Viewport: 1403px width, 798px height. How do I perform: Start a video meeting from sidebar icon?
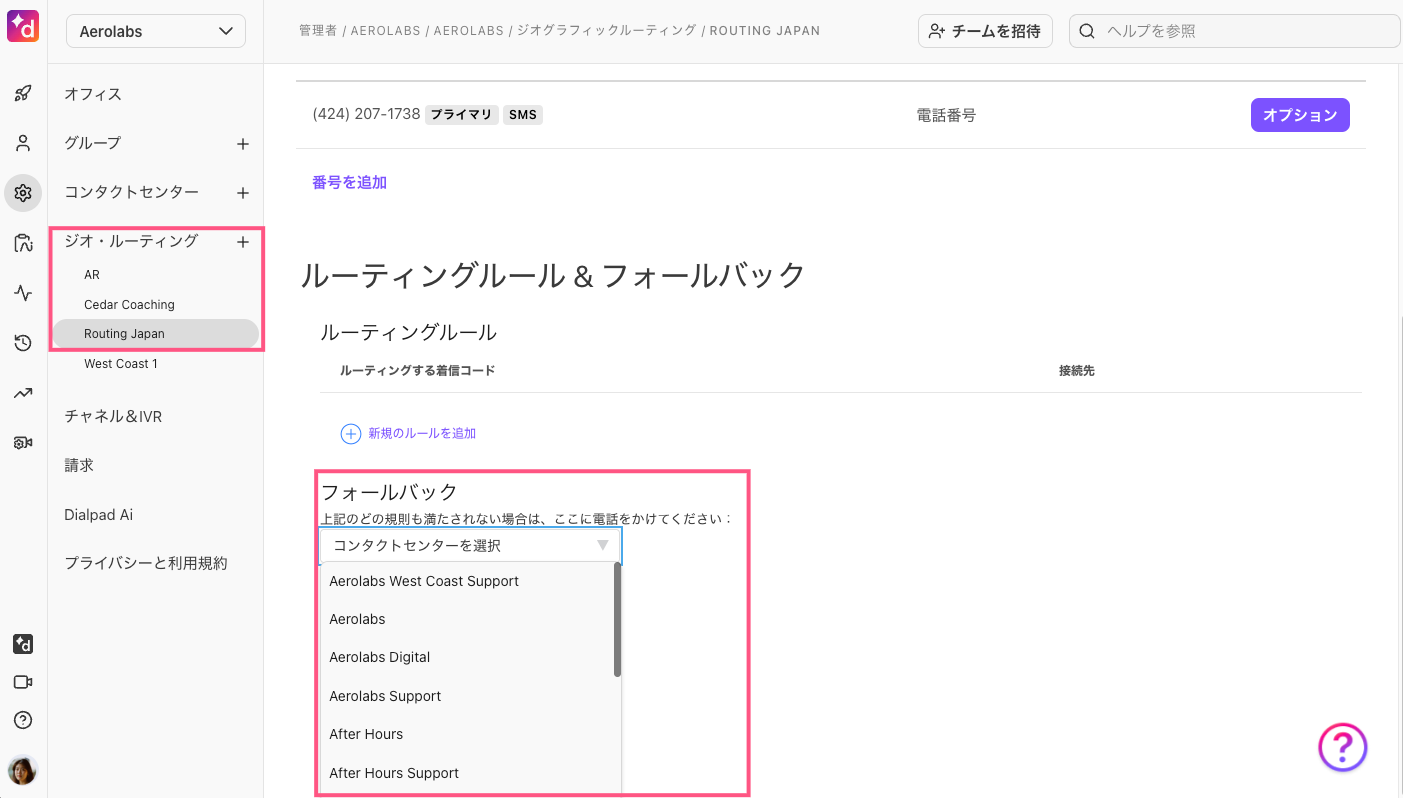[x=23, y=682]
